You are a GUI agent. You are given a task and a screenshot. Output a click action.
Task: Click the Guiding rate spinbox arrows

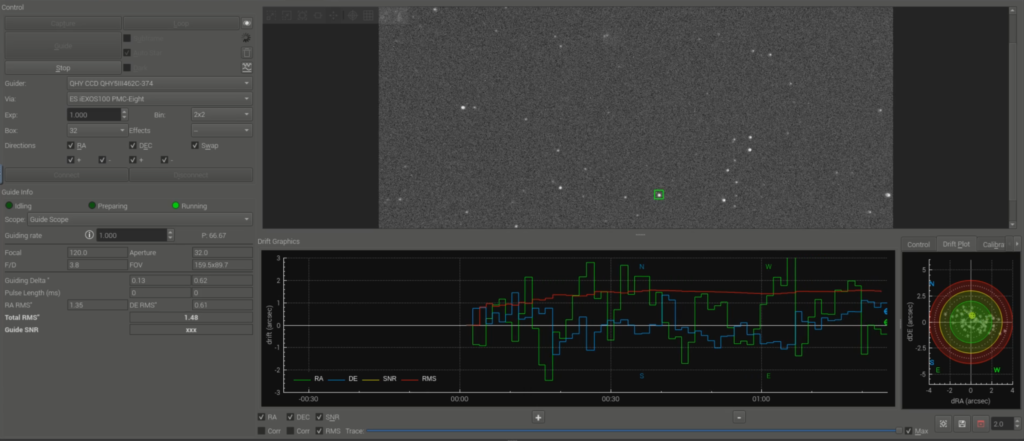coord(171,235)
